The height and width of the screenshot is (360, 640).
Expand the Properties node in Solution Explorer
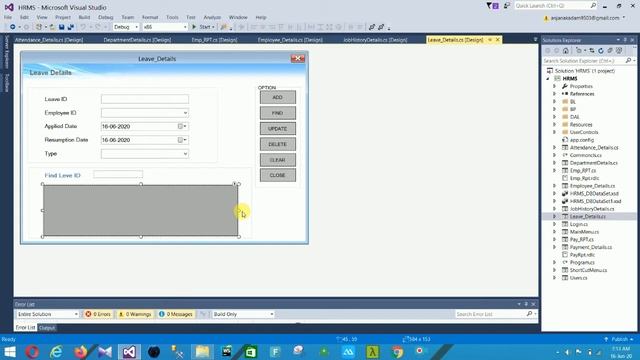pyautogui.click(x=554, y=86)
